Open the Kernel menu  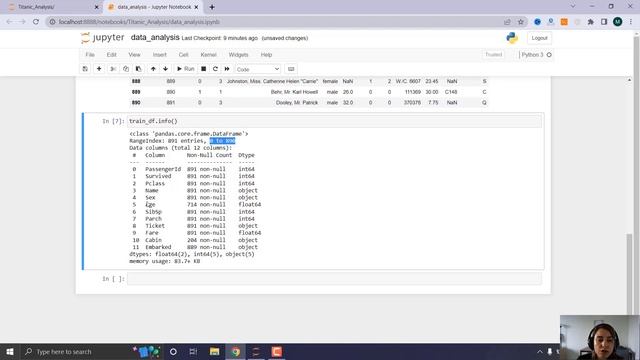point(208,55)
